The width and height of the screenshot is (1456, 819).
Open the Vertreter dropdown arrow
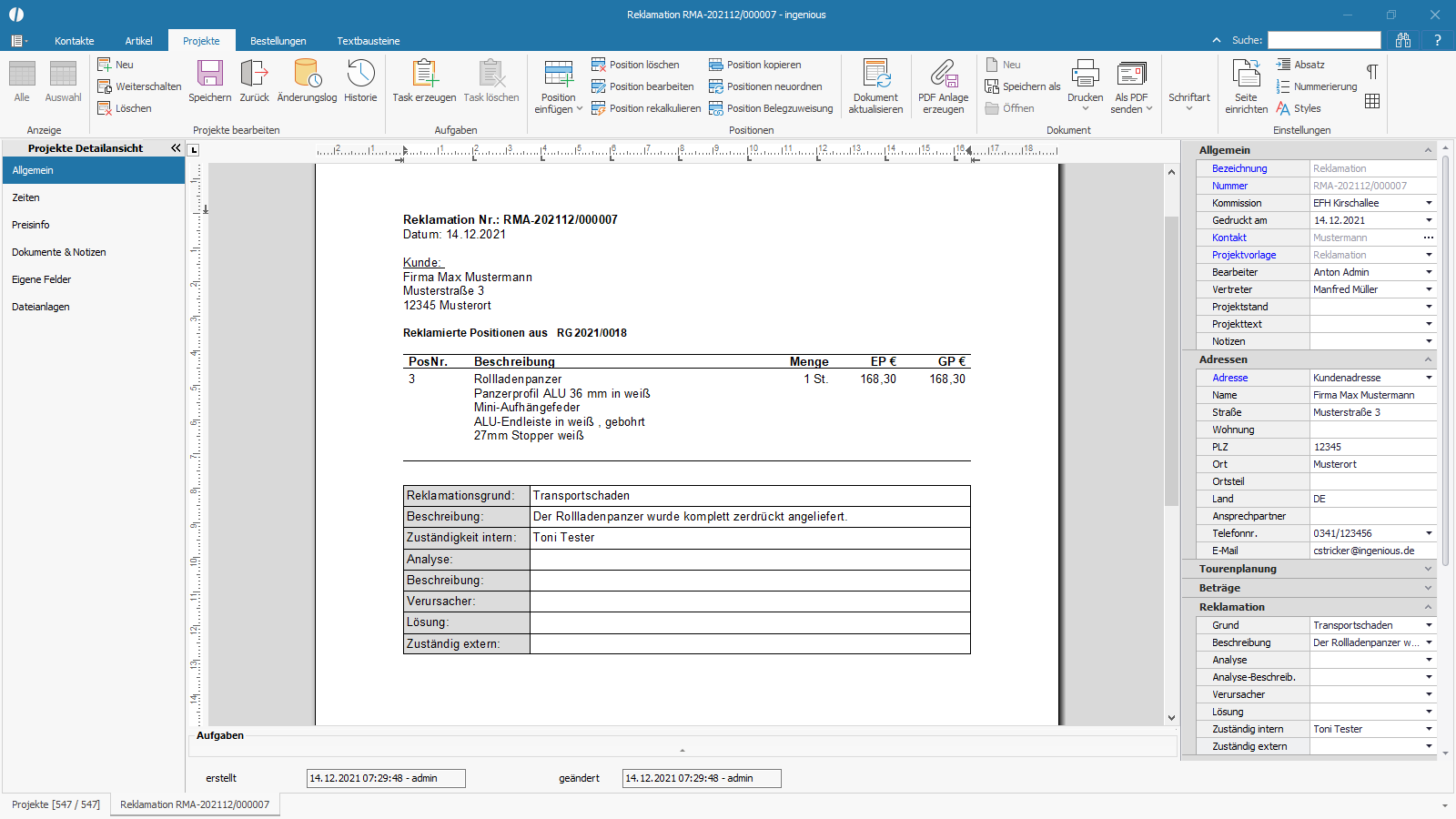point(1429,289)
